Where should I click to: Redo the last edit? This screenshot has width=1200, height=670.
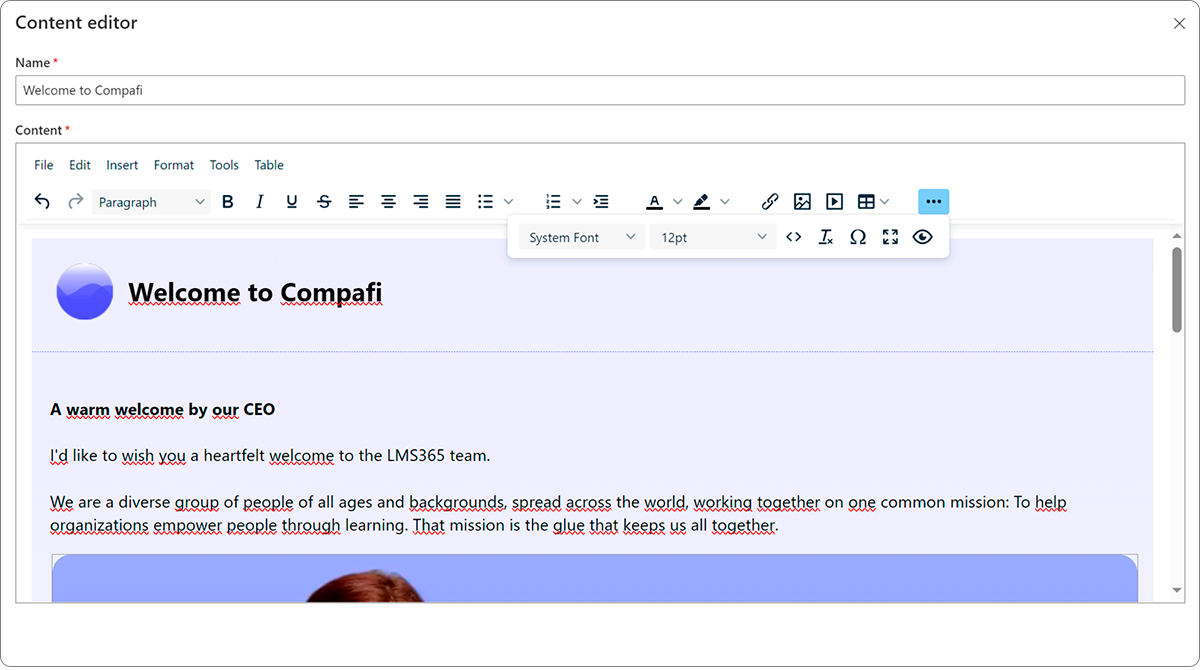[x=75, y=202]
